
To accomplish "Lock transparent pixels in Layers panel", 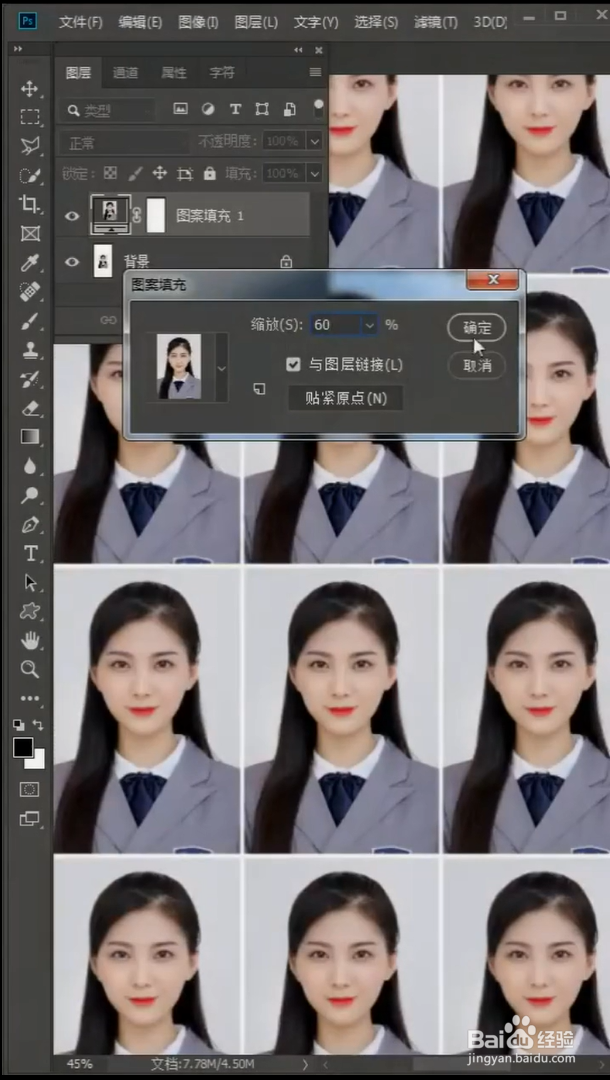I will click(110, 173).
